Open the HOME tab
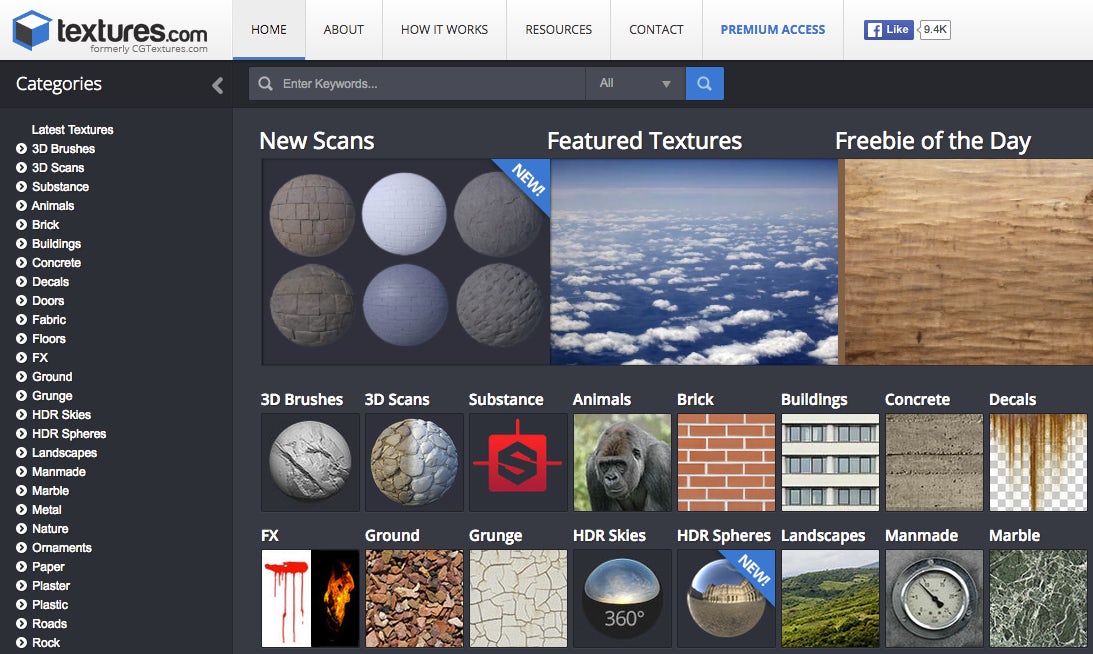The image size is (1093, 654). pos(268,29)
